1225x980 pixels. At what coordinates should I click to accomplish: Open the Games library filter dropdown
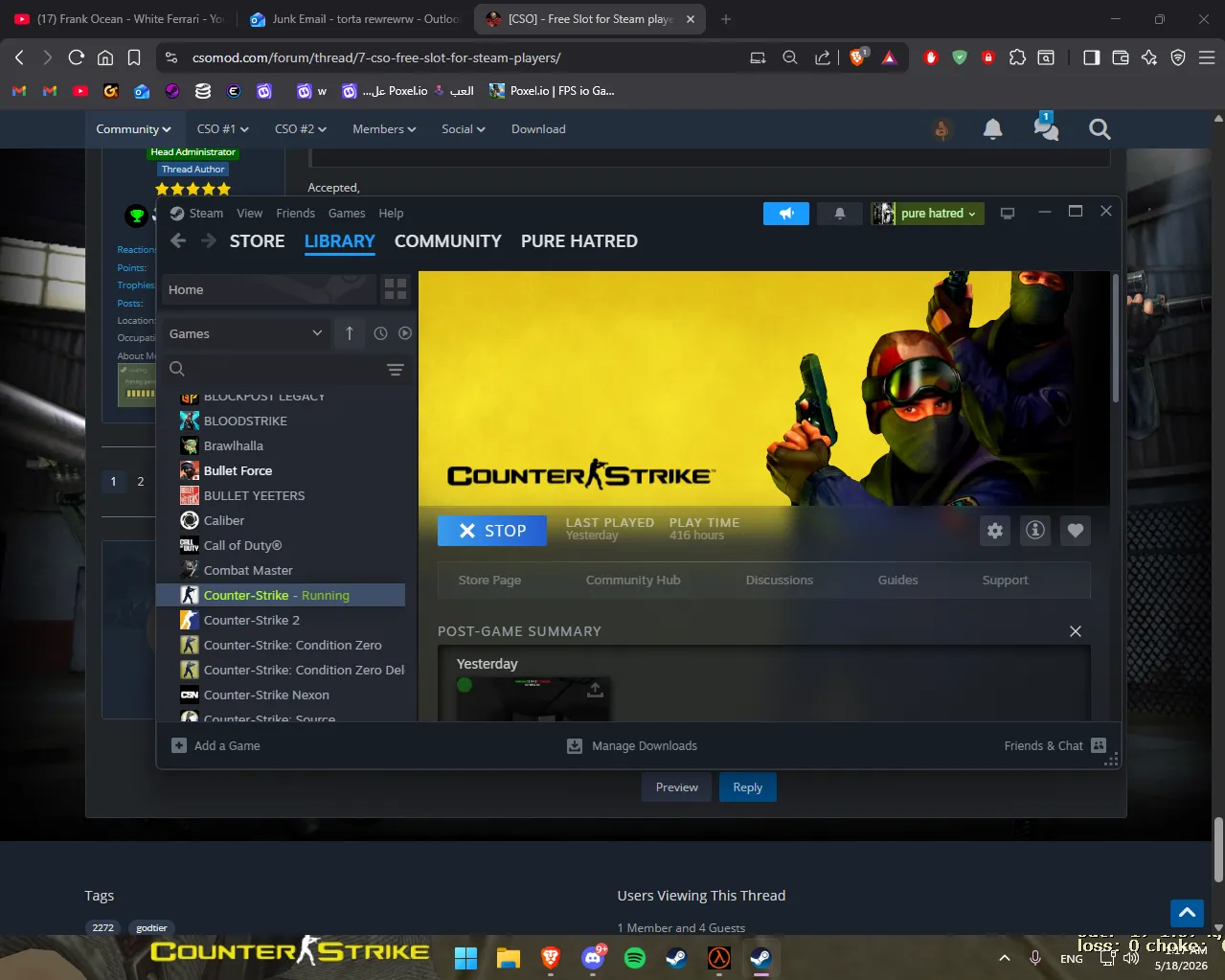coord(246,333)
